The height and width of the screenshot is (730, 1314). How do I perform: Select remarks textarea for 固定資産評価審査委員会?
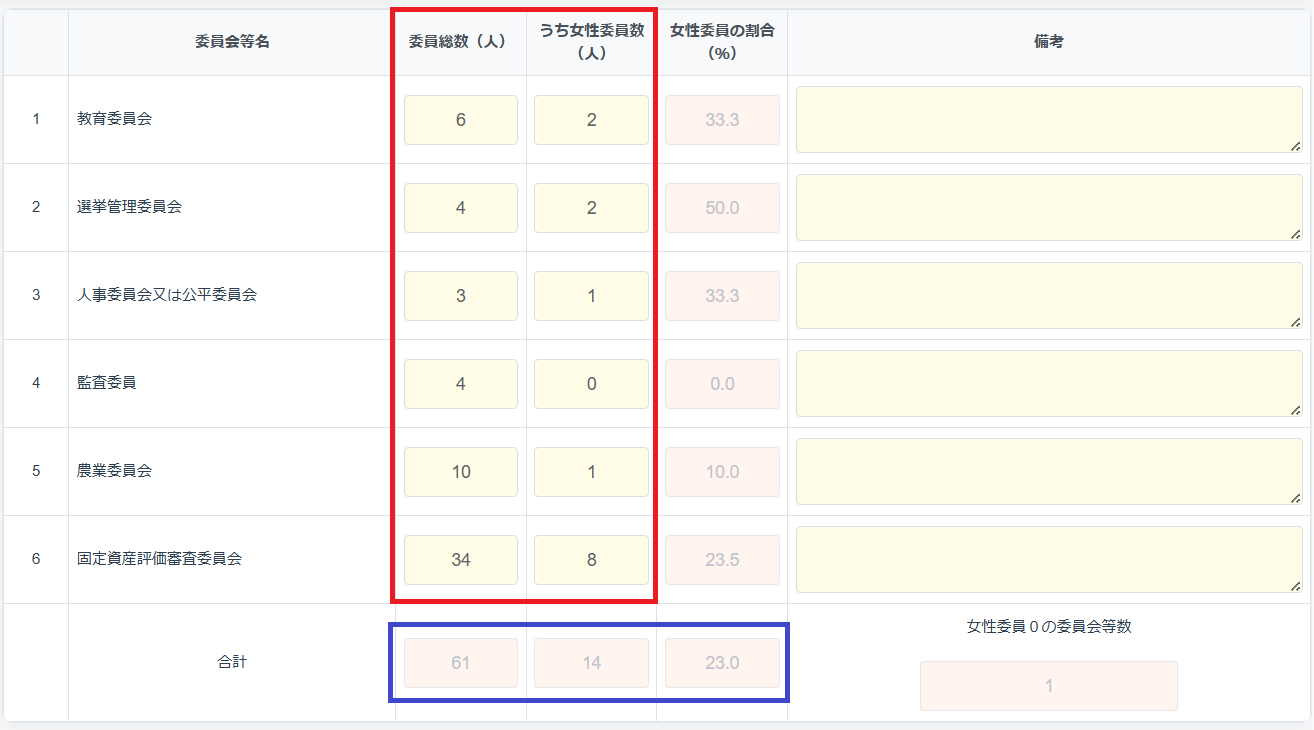tap(1049, 560)
